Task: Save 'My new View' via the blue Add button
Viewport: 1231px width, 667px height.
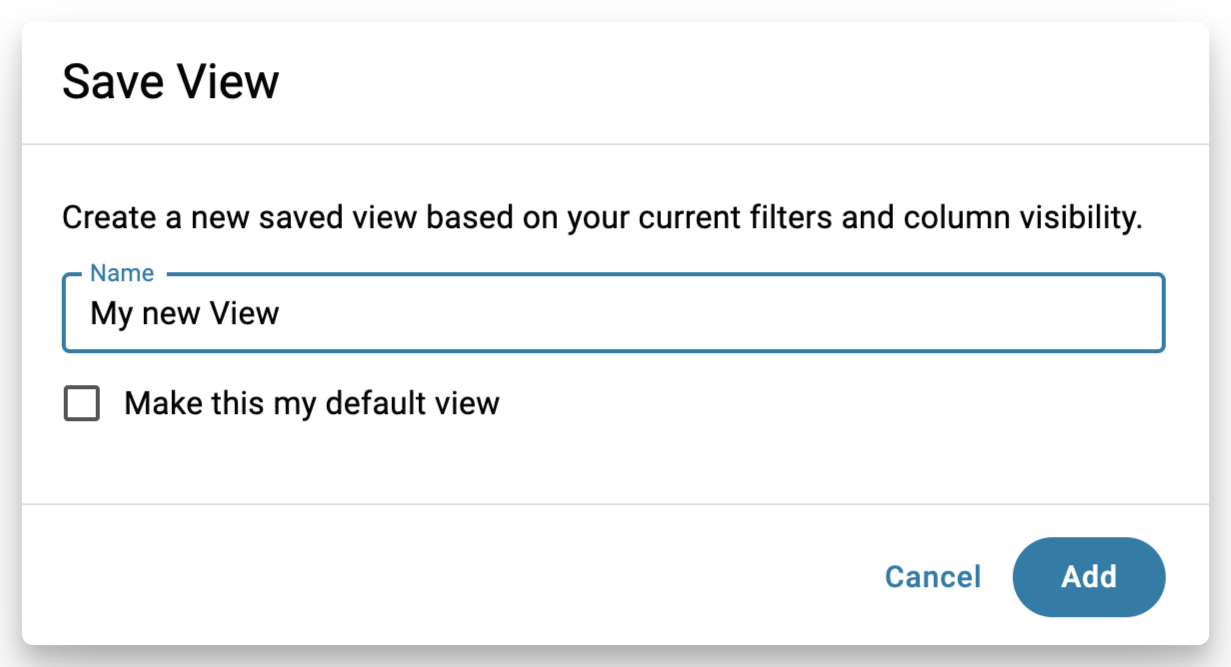Action: point(1089,577)
